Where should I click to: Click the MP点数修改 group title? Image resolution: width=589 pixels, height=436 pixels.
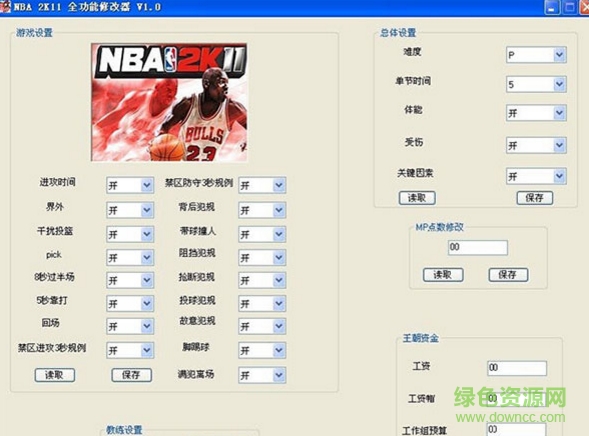coord(439,227)
